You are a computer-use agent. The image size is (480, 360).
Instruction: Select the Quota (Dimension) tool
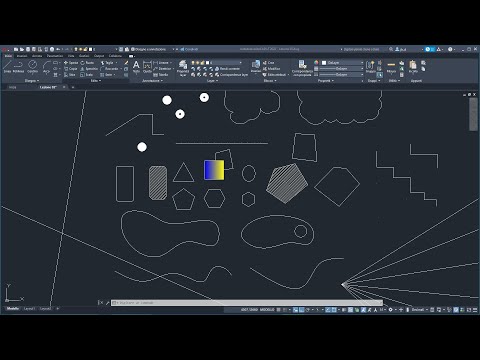coord(147,67)
